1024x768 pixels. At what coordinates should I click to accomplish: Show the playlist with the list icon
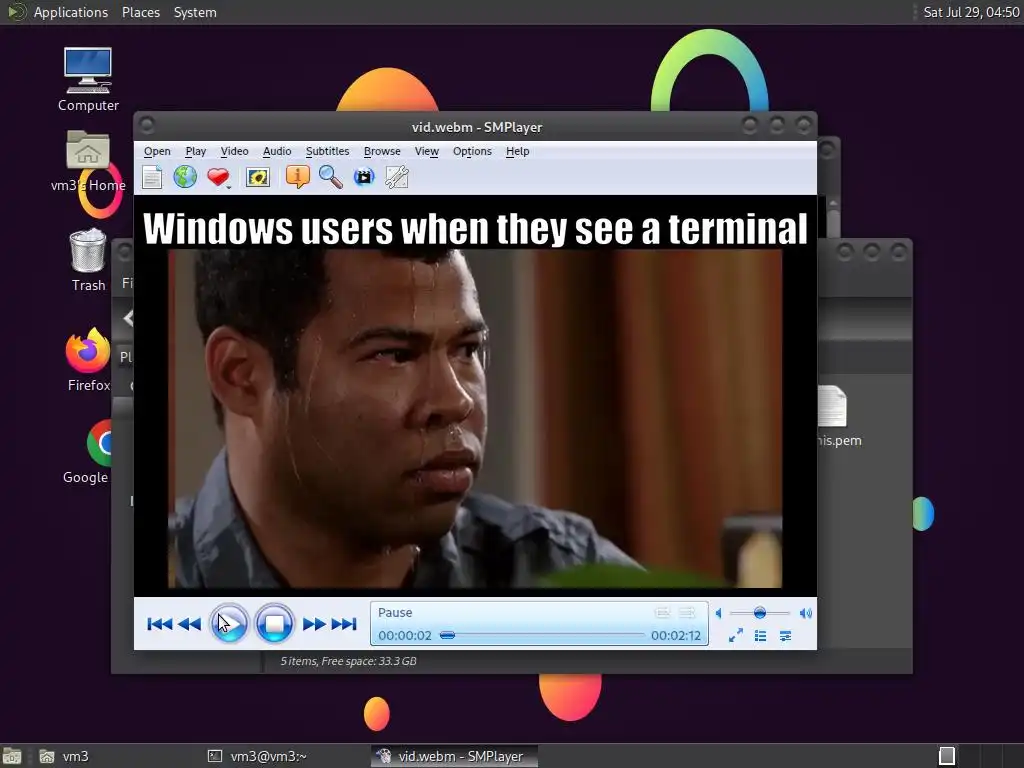coord(760,635)
